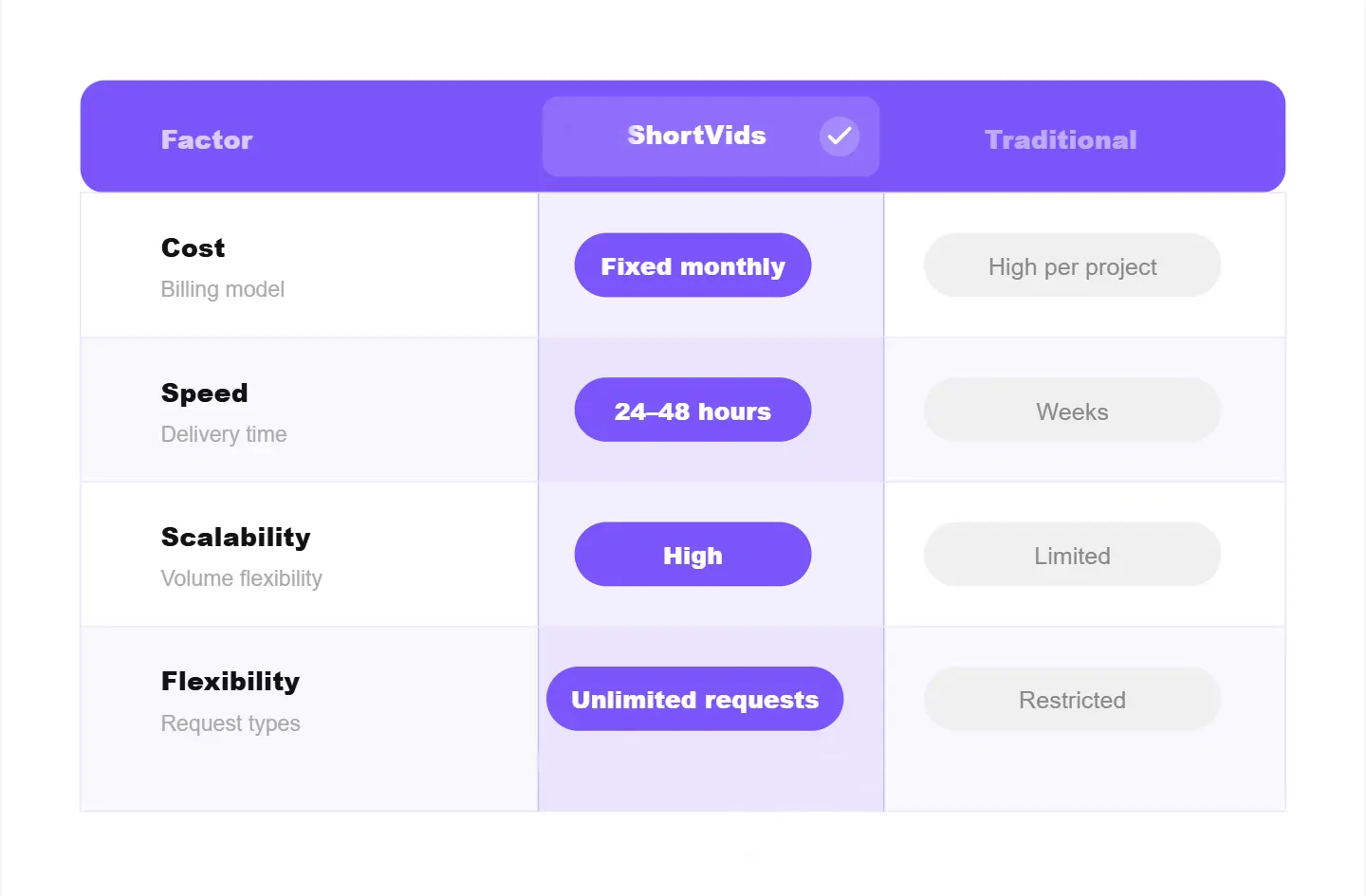Click the checkmark icon beside ShortVids

(840, 137)
